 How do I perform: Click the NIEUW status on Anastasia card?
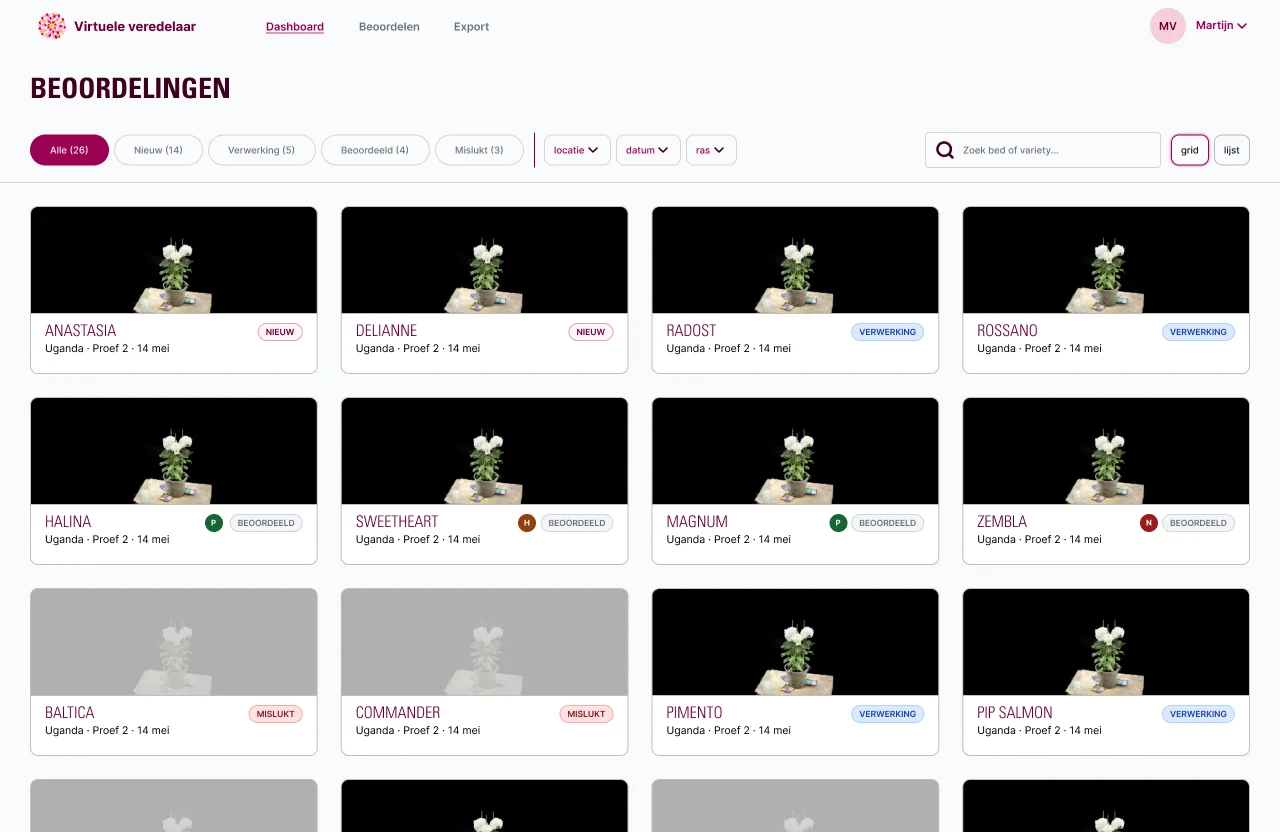coord(280,332)
